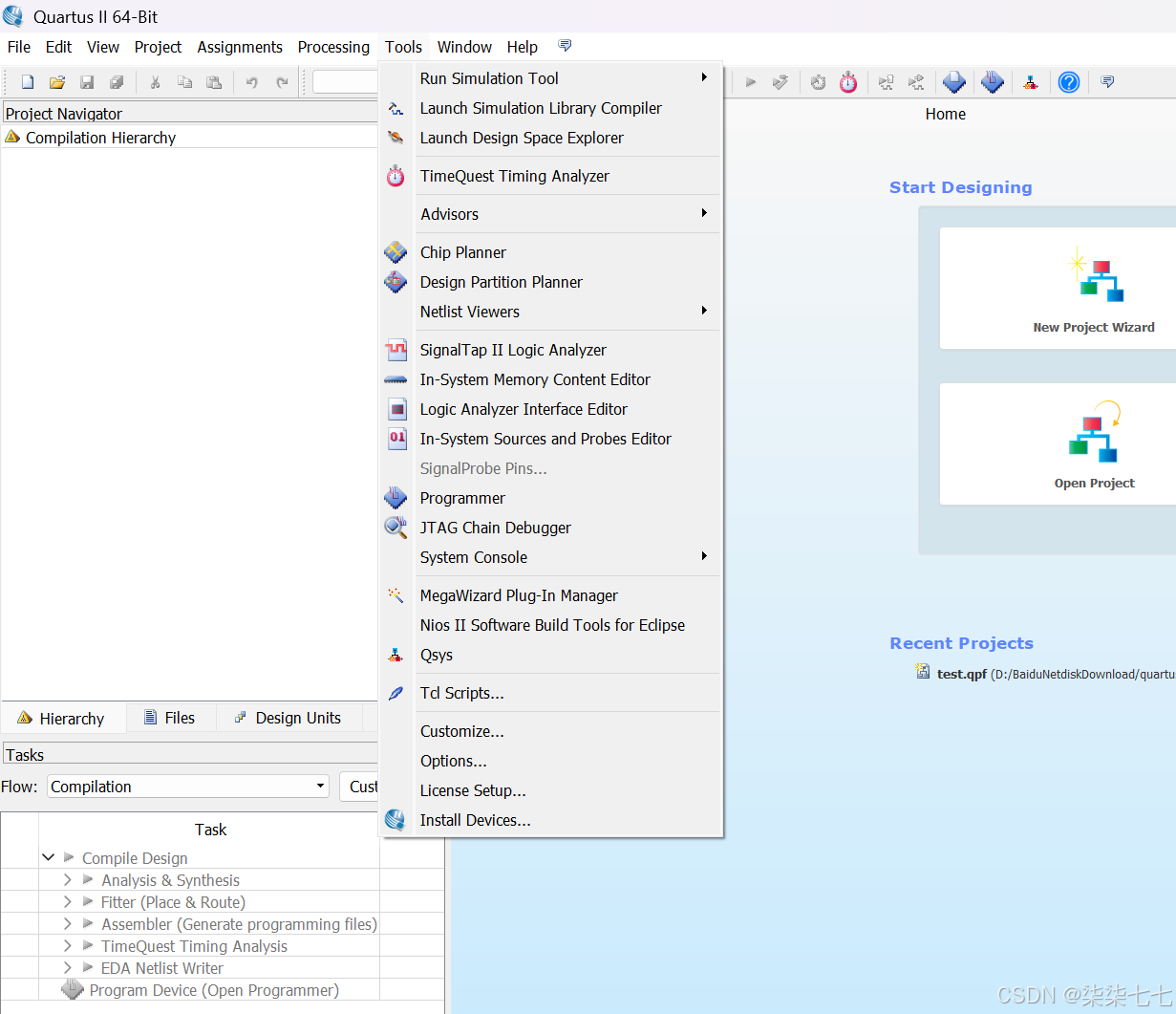Select Logic Analyzer Interface Editor
The width and height of the screenshot is (1176, 1014).
[551, 409]
